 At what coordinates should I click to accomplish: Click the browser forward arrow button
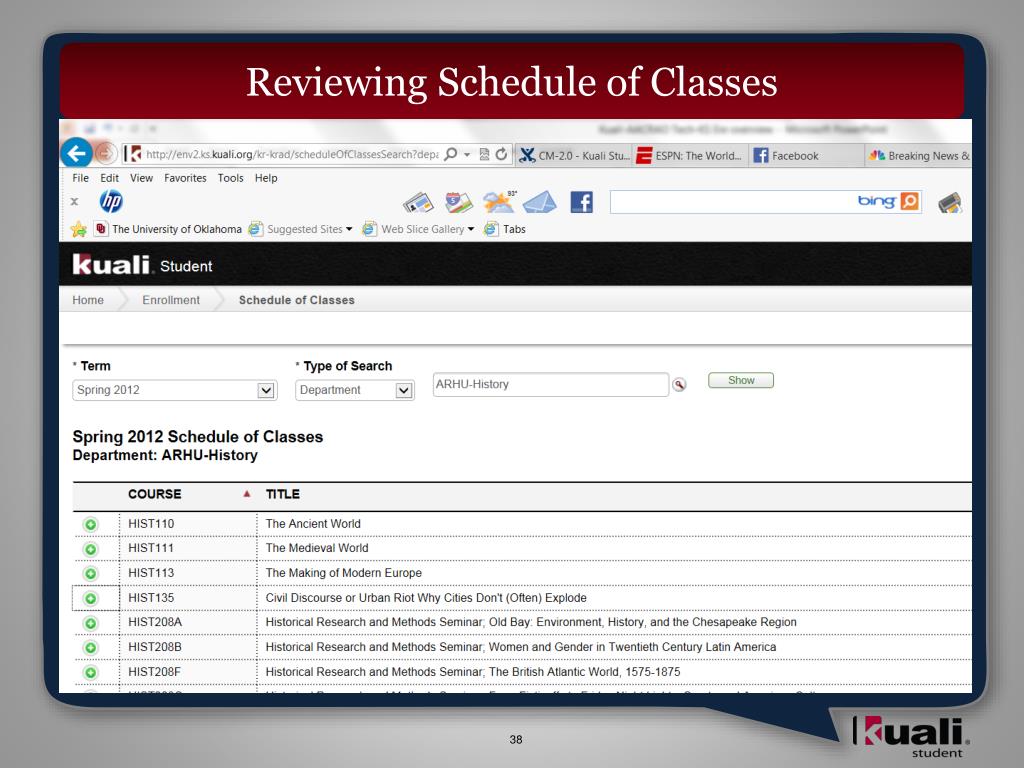105,154
